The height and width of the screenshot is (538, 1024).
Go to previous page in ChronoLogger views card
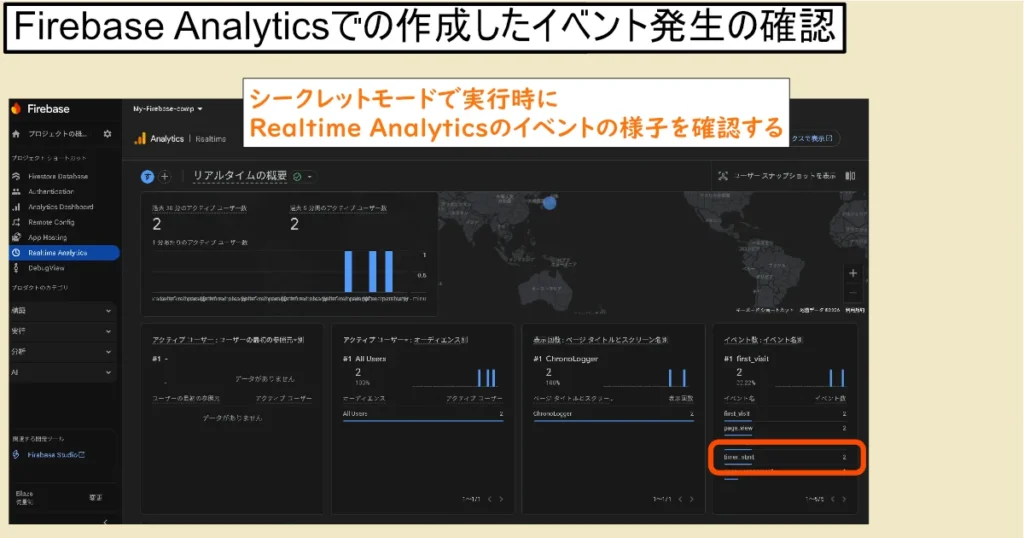pos(680,499)
